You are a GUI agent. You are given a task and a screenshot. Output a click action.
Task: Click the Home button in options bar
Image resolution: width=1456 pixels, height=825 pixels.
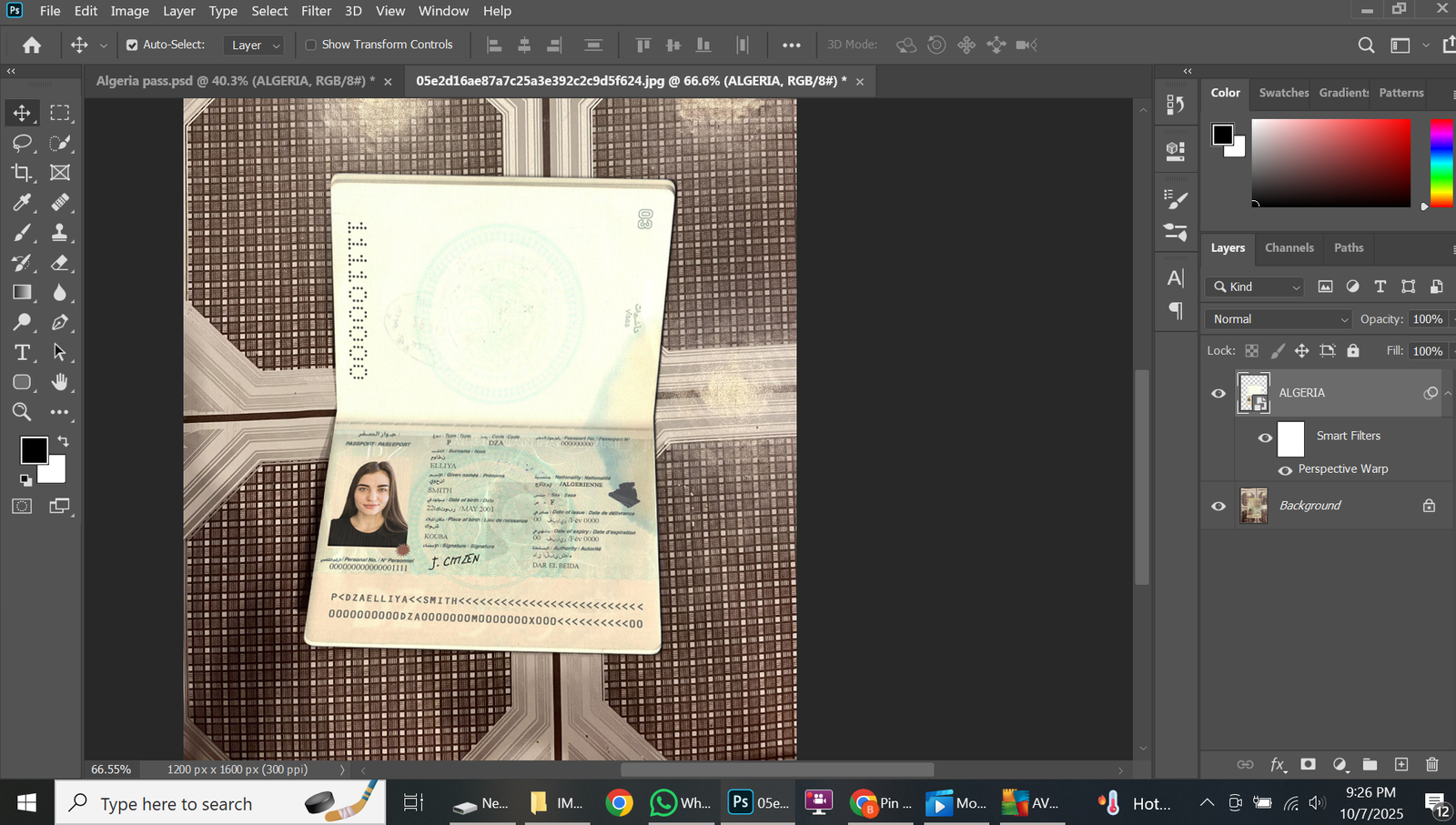click(x=32, y=45)
